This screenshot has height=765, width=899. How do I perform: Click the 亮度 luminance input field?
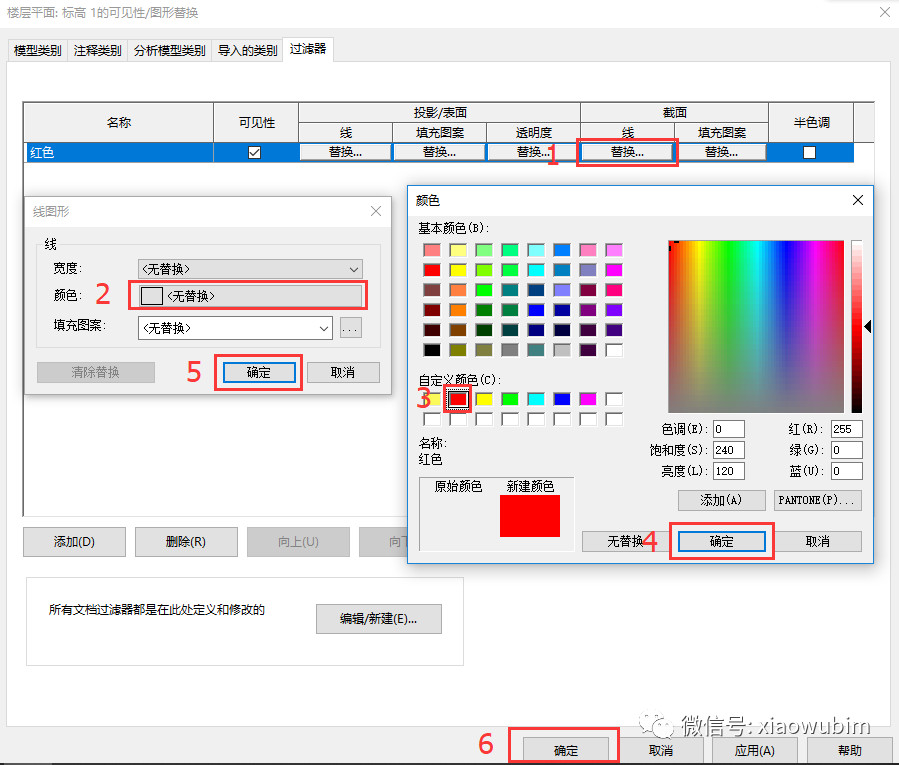click(729, 471)
